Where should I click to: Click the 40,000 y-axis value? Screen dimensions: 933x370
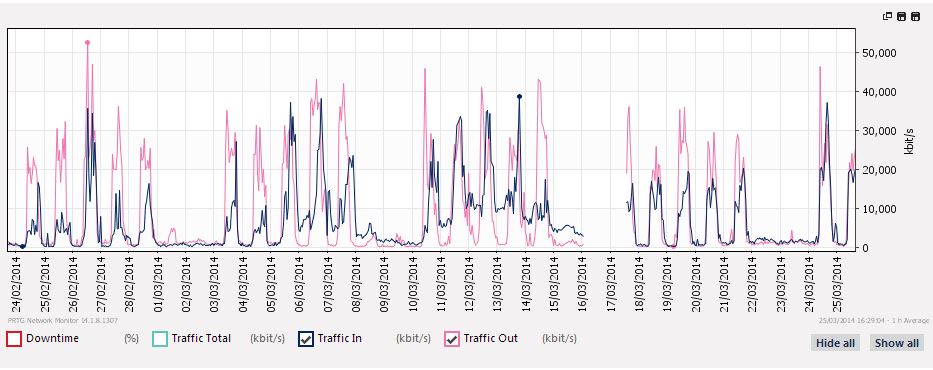879,92
